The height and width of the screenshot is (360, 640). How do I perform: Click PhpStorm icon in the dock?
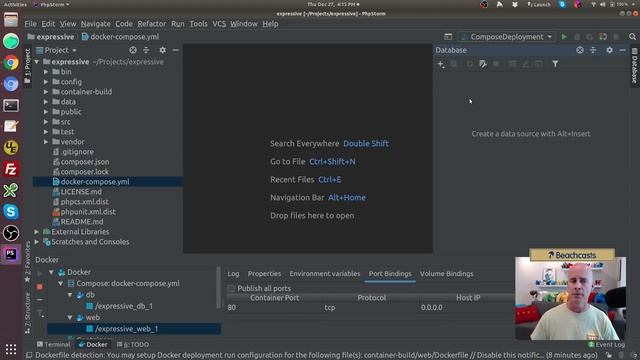tap(11, 254)
